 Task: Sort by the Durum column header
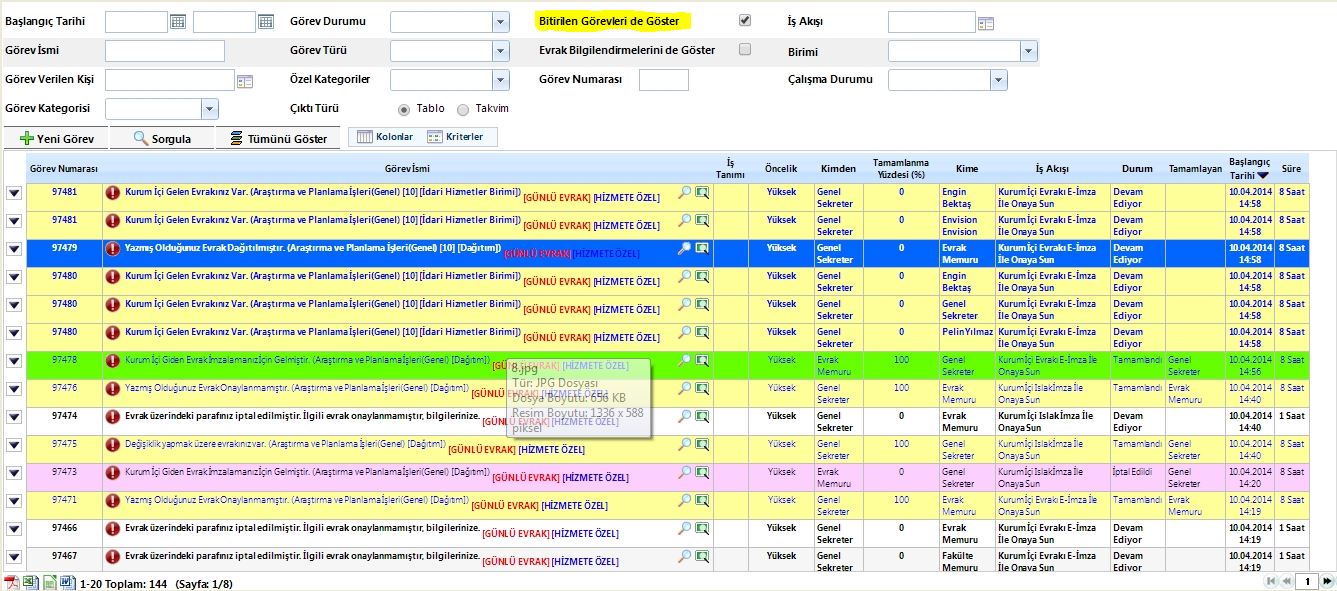[x=1137, y=169]
